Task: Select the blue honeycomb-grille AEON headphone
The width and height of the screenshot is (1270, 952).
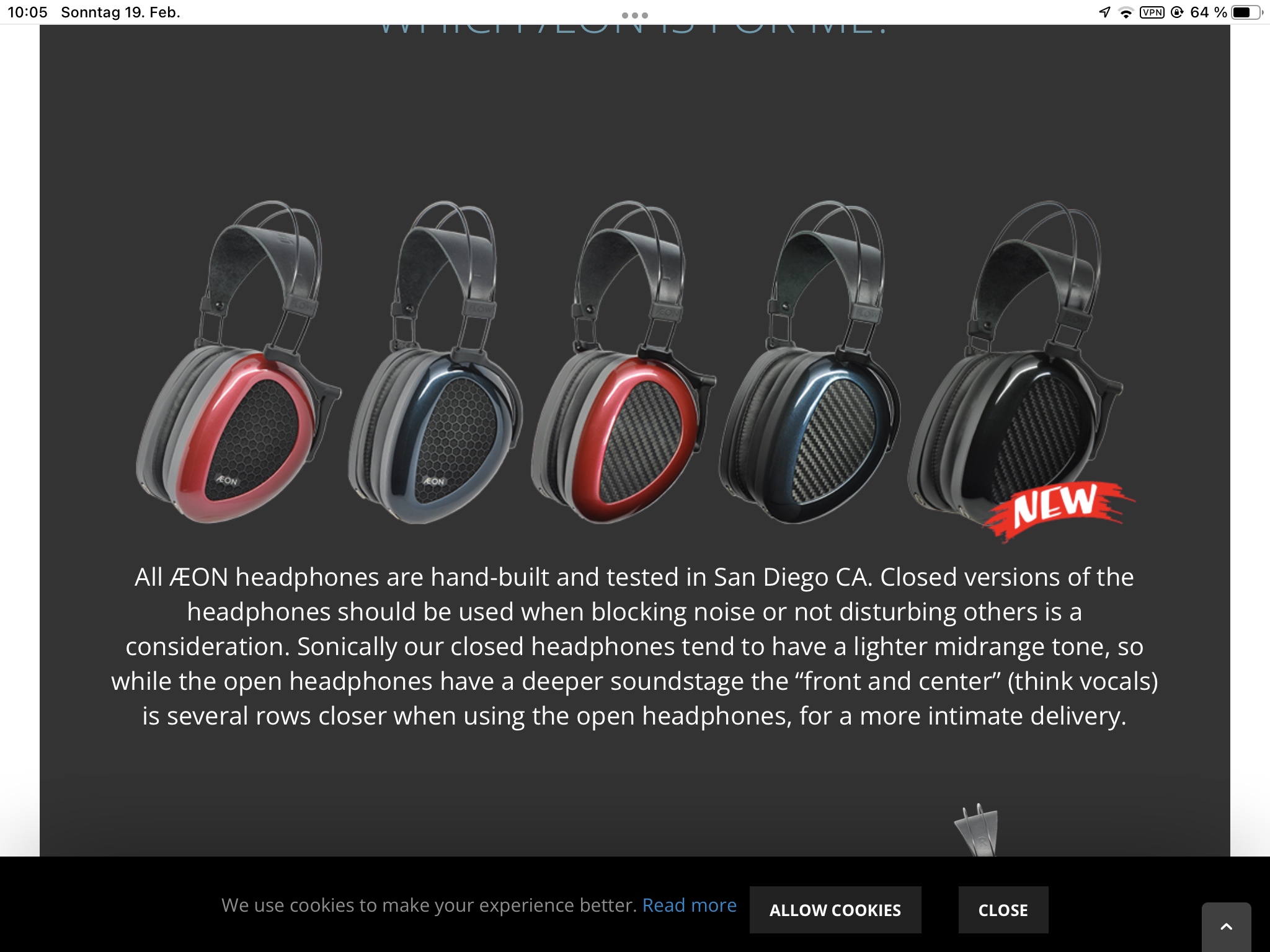Action: pyautogui.click(x=435, y=362)
